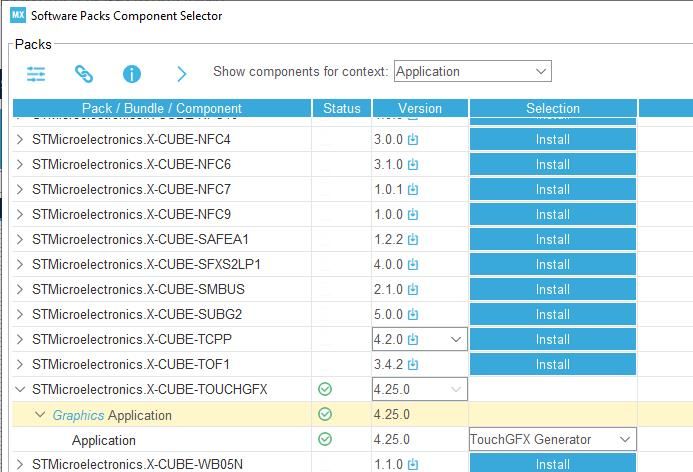Viewport: 693px width, 472px height.
Task: Click version text 5.0.0 for X-CUBE-SUBG2
Action: pyautogui.click(x=388, y=315)
